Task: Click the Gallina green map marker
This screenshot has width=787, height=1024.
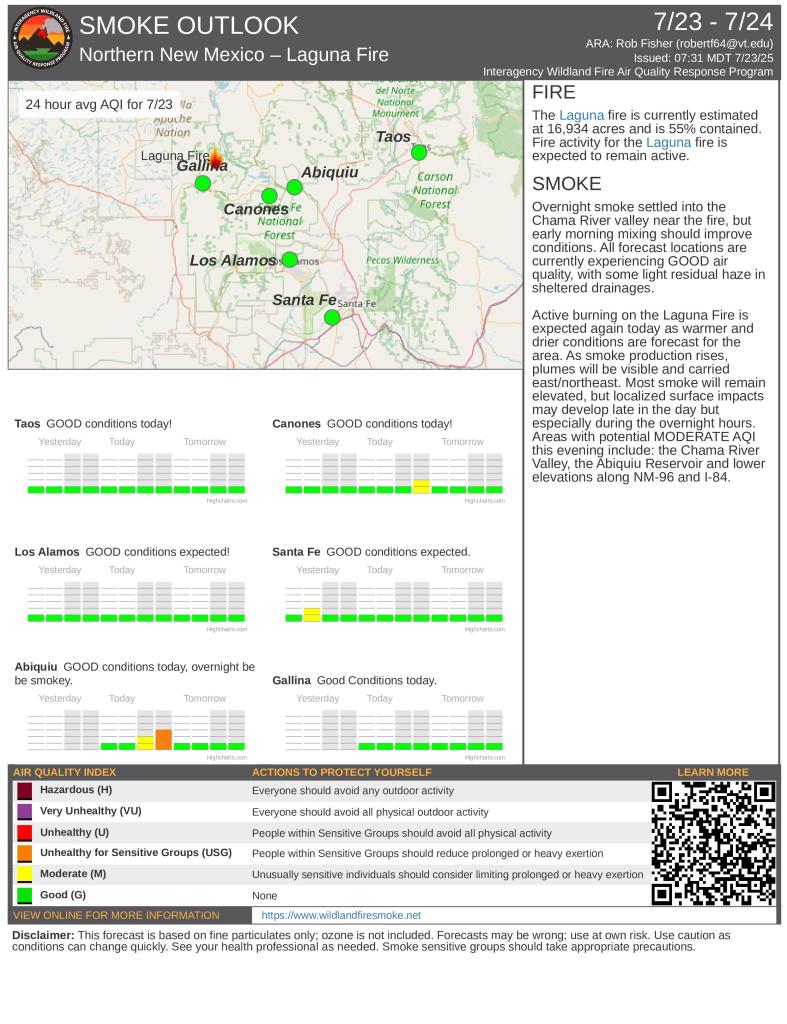Action: click(x=203, y=182)
